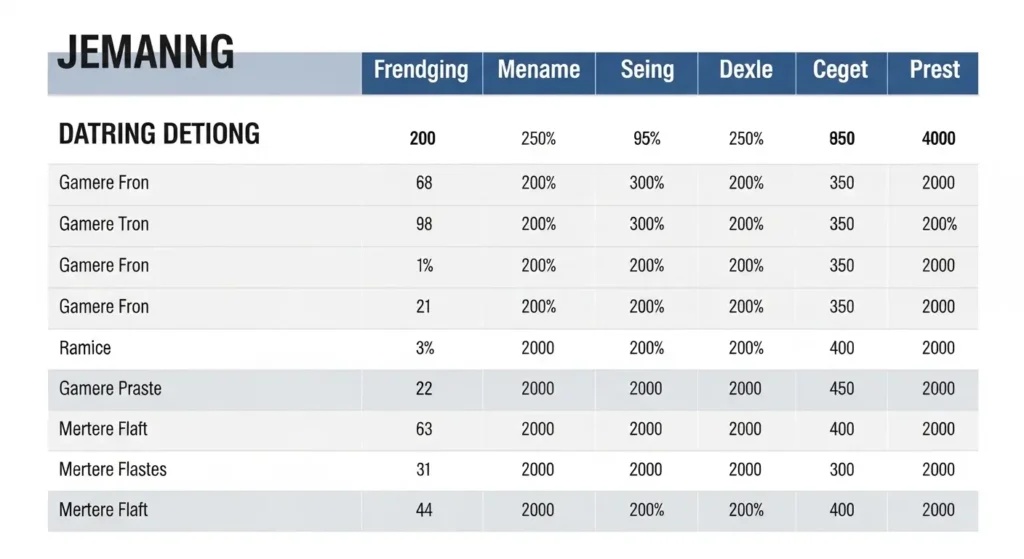Select the 3% cell in Ramice row
The height and width of the screenshot is (559, 1024).
pos(424,348)
